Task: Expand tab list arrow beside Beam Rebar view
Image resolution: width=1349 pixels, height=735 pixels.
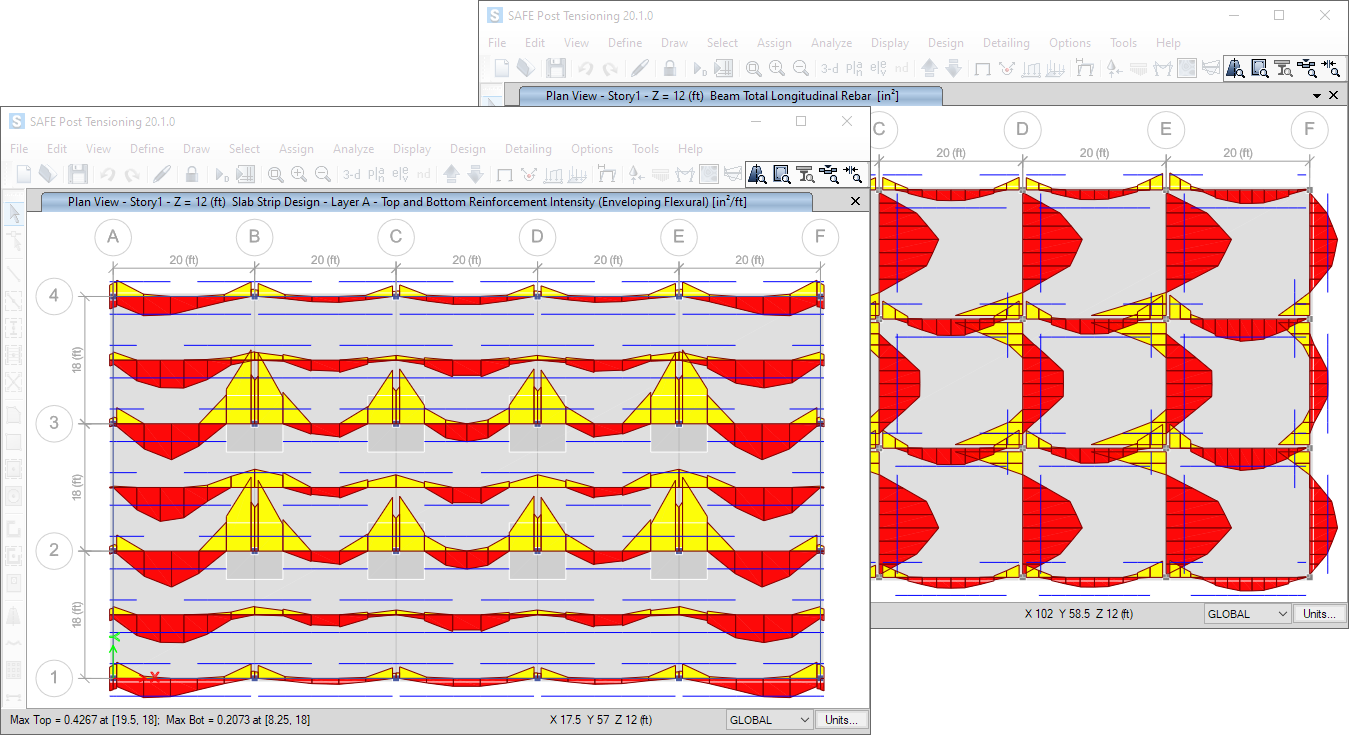Action: pos(1317,95)
